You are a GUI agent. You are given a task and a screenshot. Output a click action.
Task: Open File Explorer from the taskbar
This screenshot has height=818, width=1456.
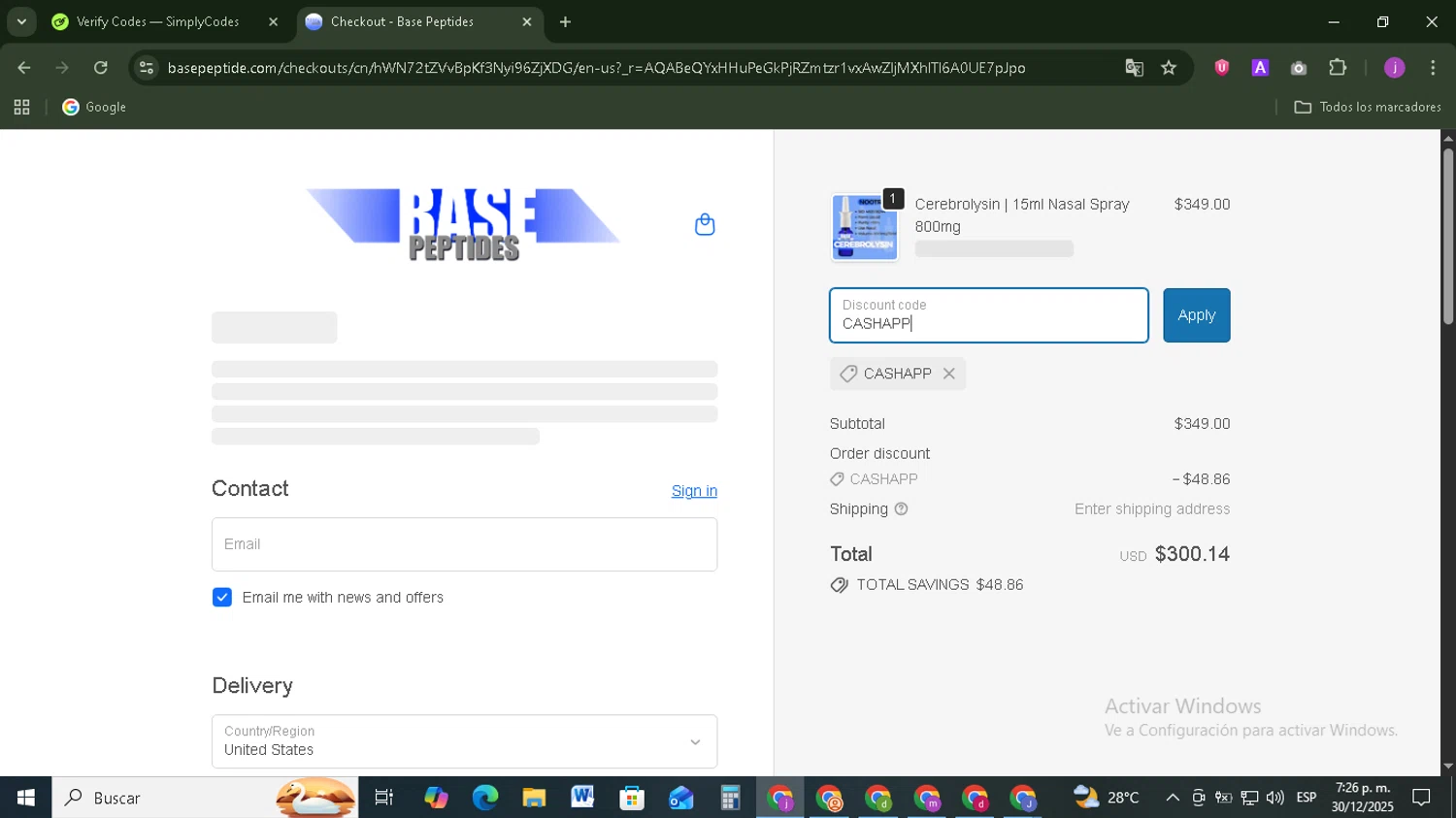[x=534, y=798]
